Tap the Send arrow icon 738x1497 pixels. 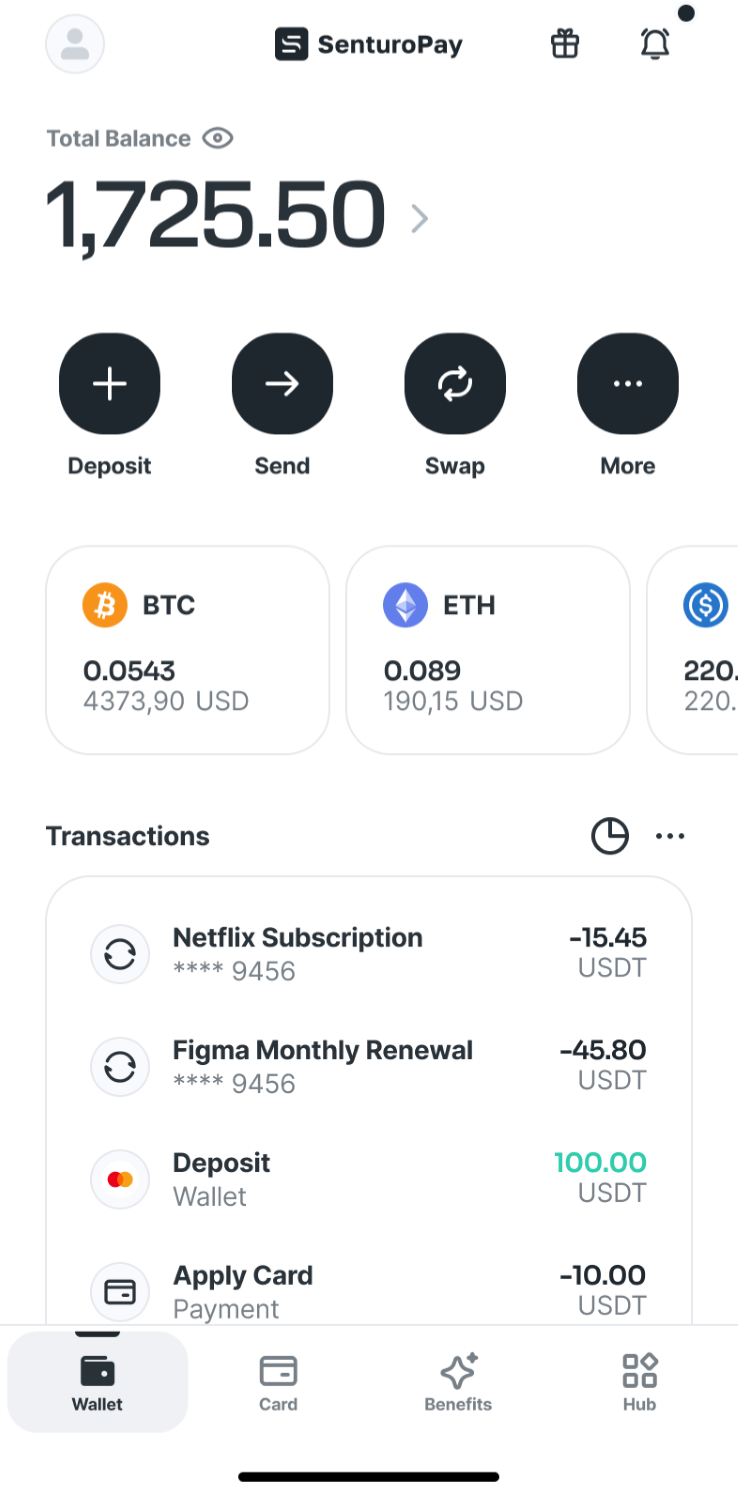coord(282,384)
